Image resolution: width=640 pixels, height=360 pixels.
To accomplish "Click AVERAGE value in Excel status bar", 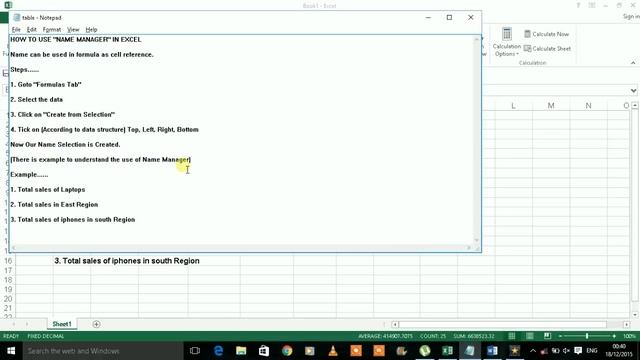I will (386, 336).
